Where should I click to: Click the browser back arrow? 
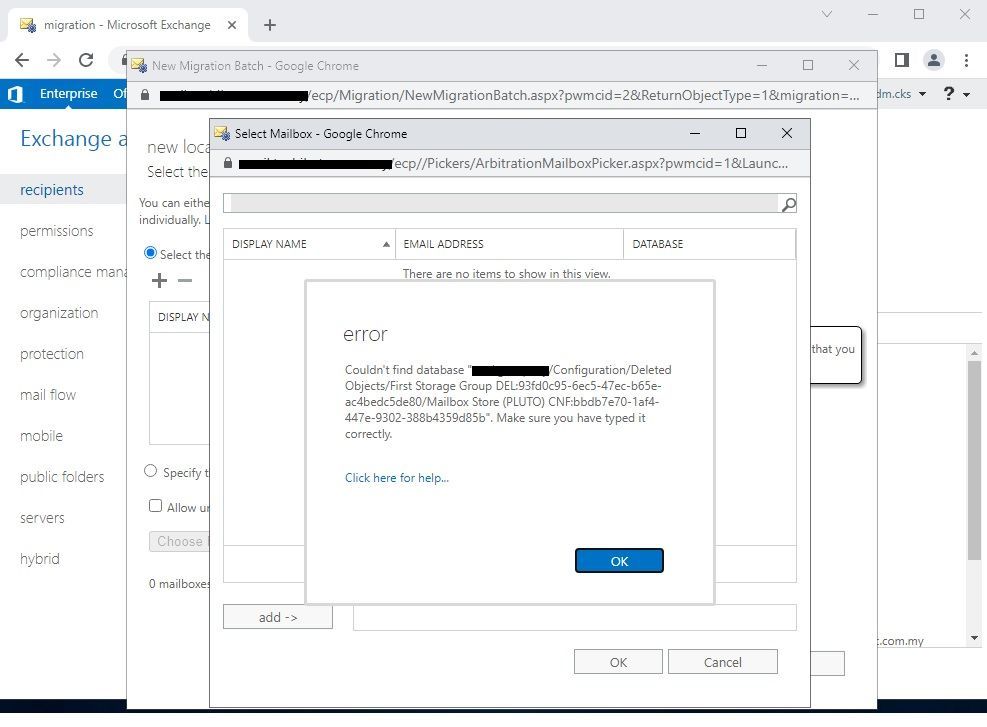[22, 60]
